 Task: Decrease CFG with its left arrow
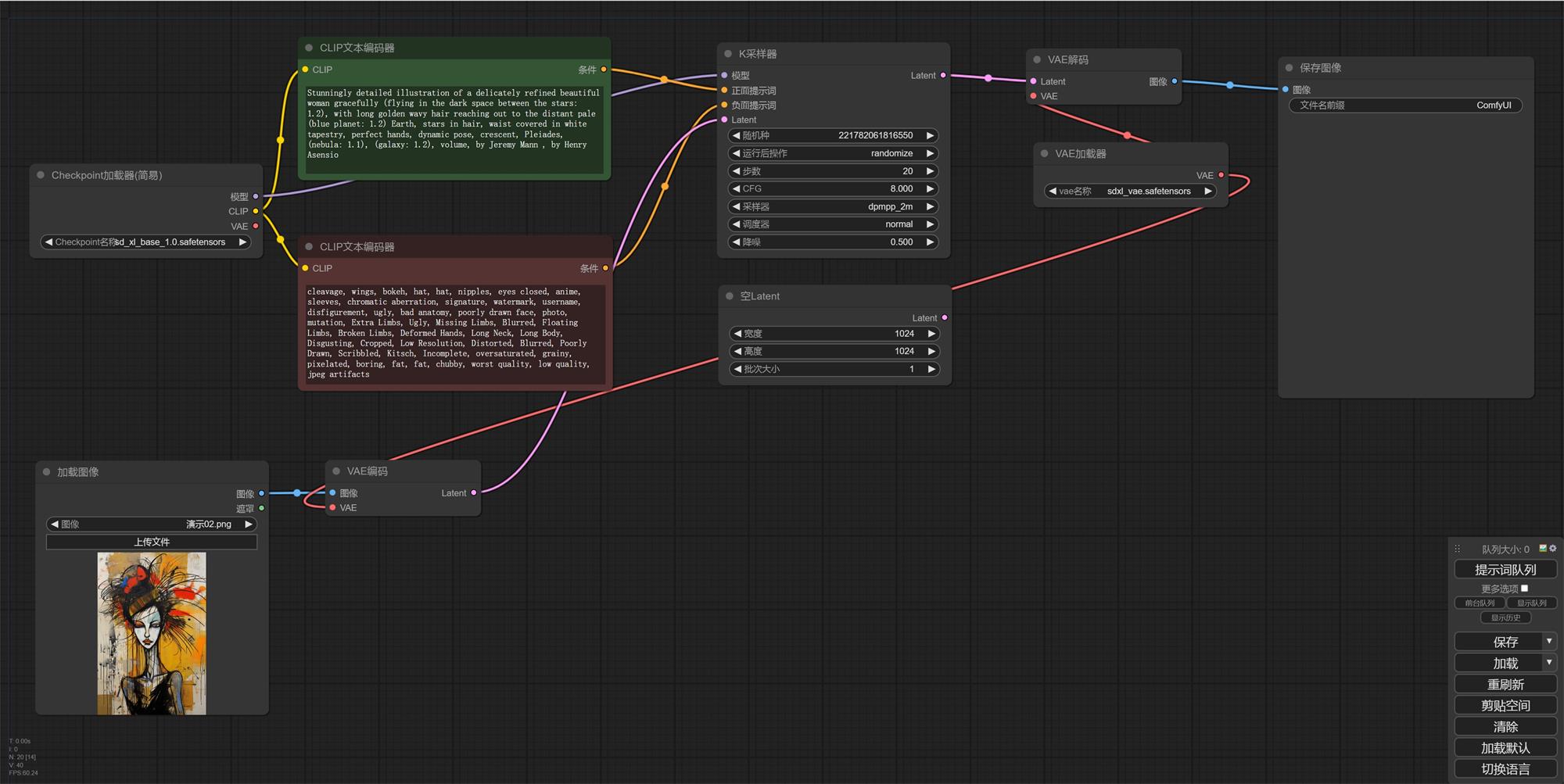click(x=736, y=188)
